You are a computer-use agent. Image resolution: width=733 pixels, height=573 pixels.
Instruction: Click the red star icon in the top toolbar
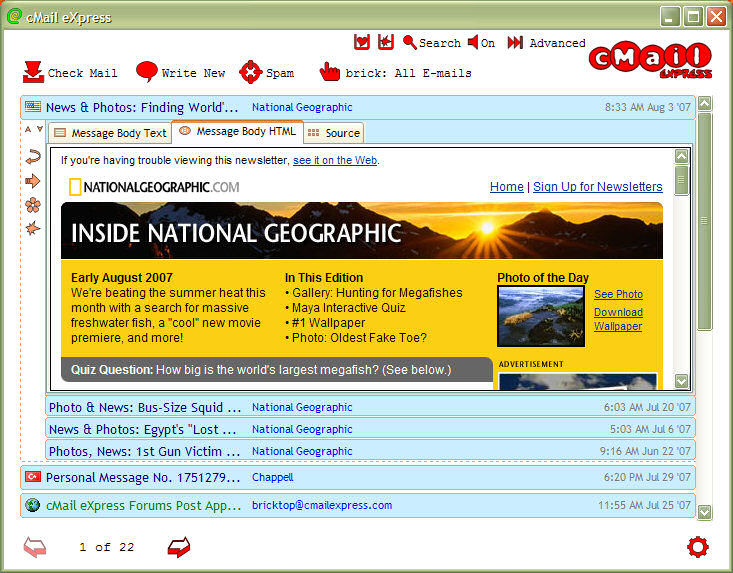pyautogui.click(x=386, y=42)
